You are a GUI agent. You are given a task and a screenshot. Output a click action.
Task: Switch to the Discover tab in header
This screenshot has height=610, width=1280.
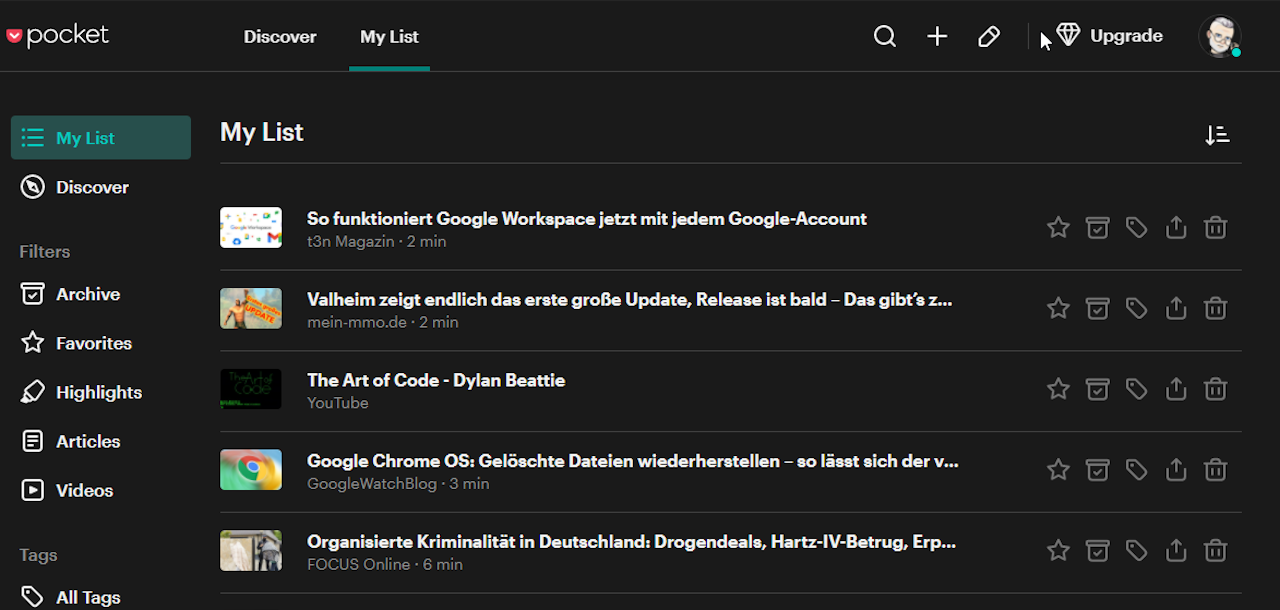[280, 37]
